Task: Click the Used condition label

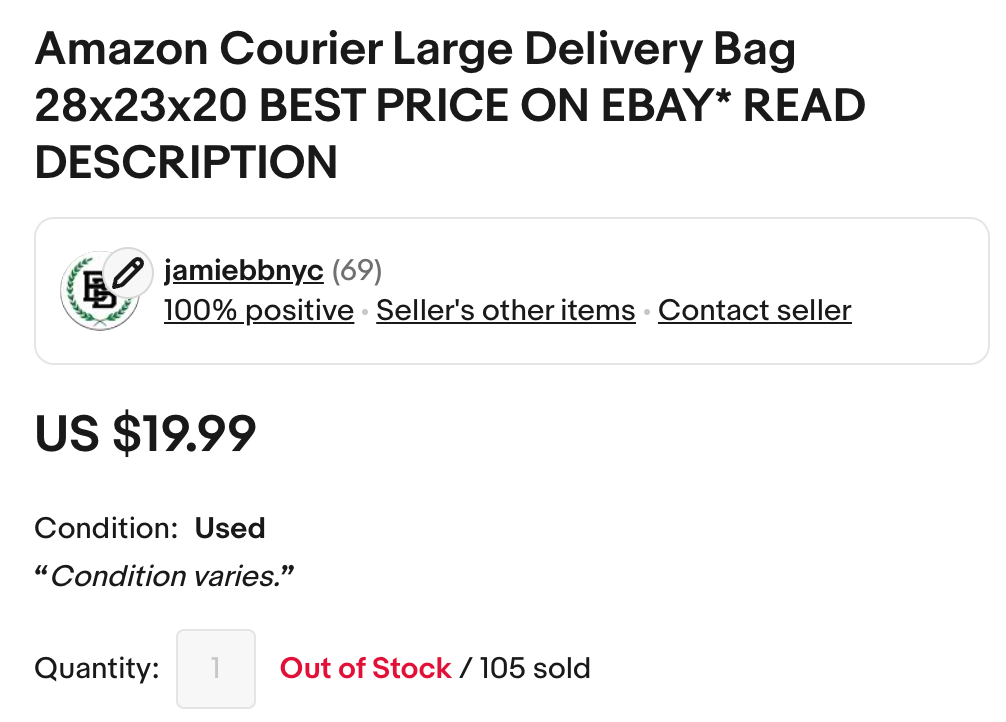Action: click(x=230, y=528)
